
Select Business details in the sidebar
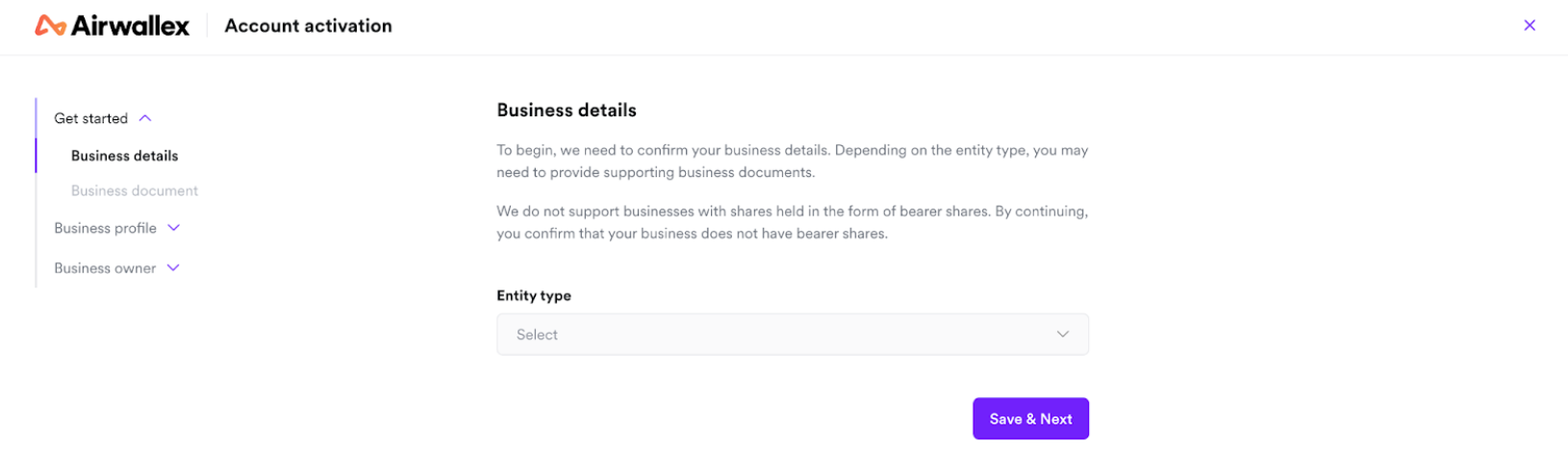(x=124, y=156)
